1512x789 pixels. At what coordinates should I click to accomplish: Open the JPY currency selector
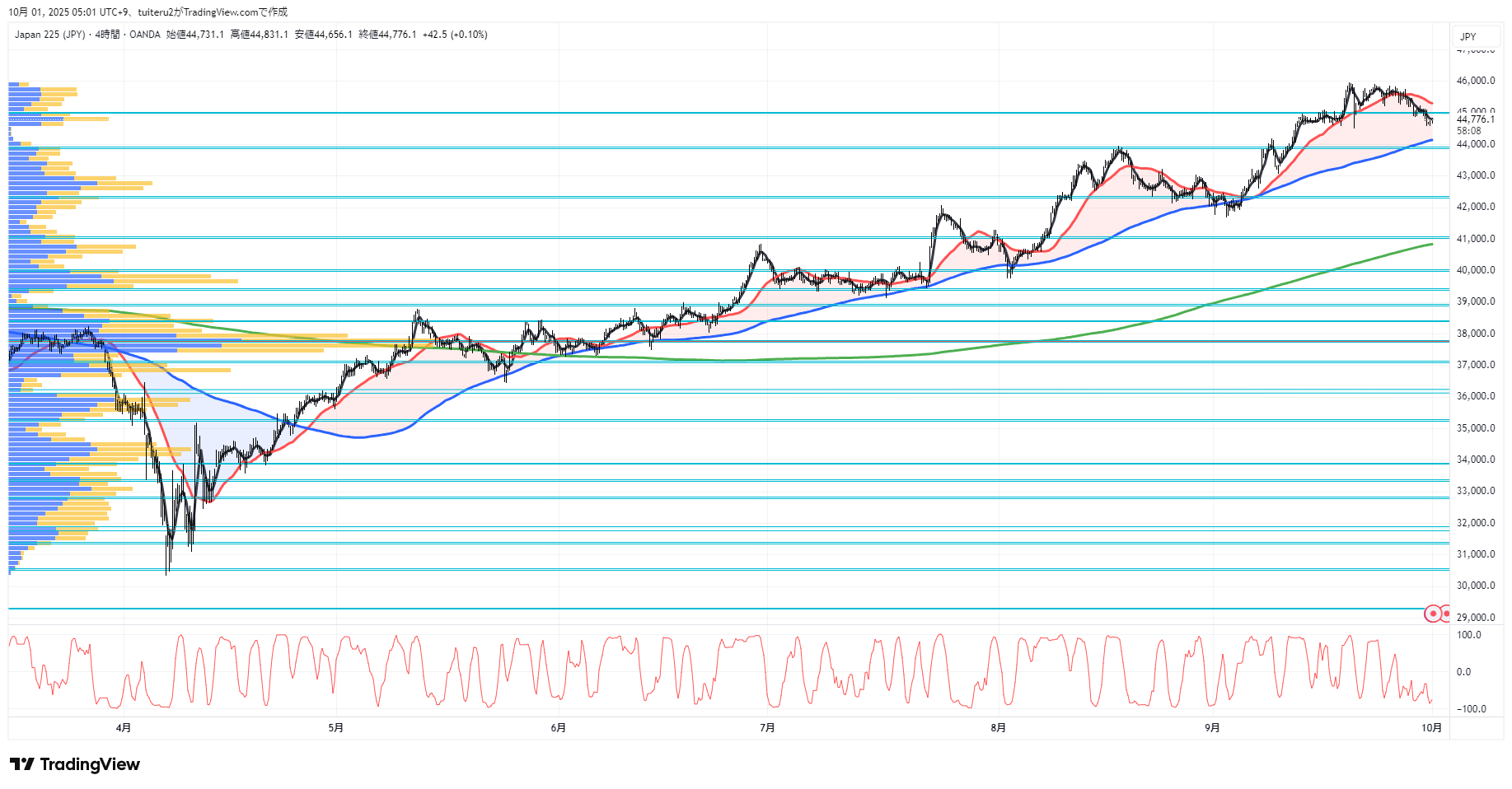point(1468,36)
